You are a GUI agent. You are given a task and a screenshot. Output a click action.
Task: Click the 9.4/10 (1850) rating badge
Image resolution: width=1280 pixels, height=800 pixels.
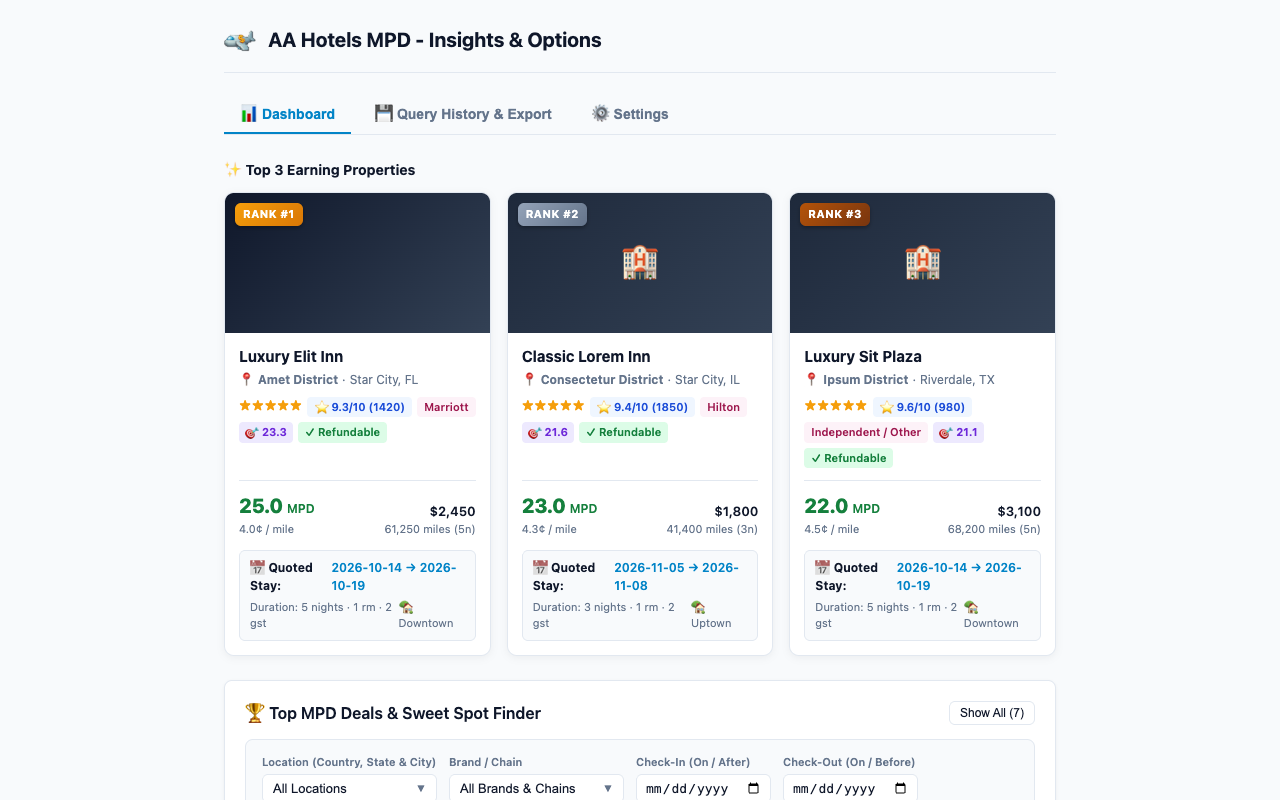(x=643, y=407)
